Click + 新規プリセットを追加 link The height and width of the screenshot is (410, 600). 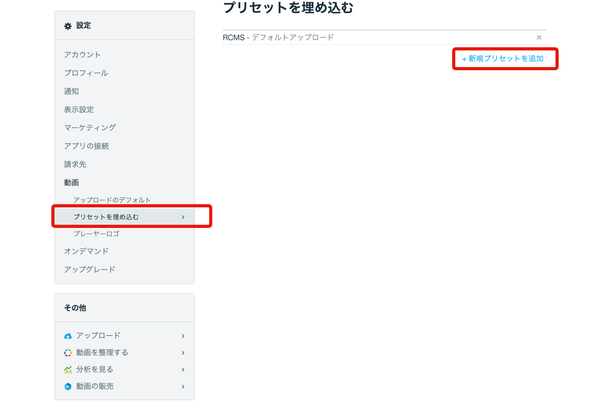point(503,59)
